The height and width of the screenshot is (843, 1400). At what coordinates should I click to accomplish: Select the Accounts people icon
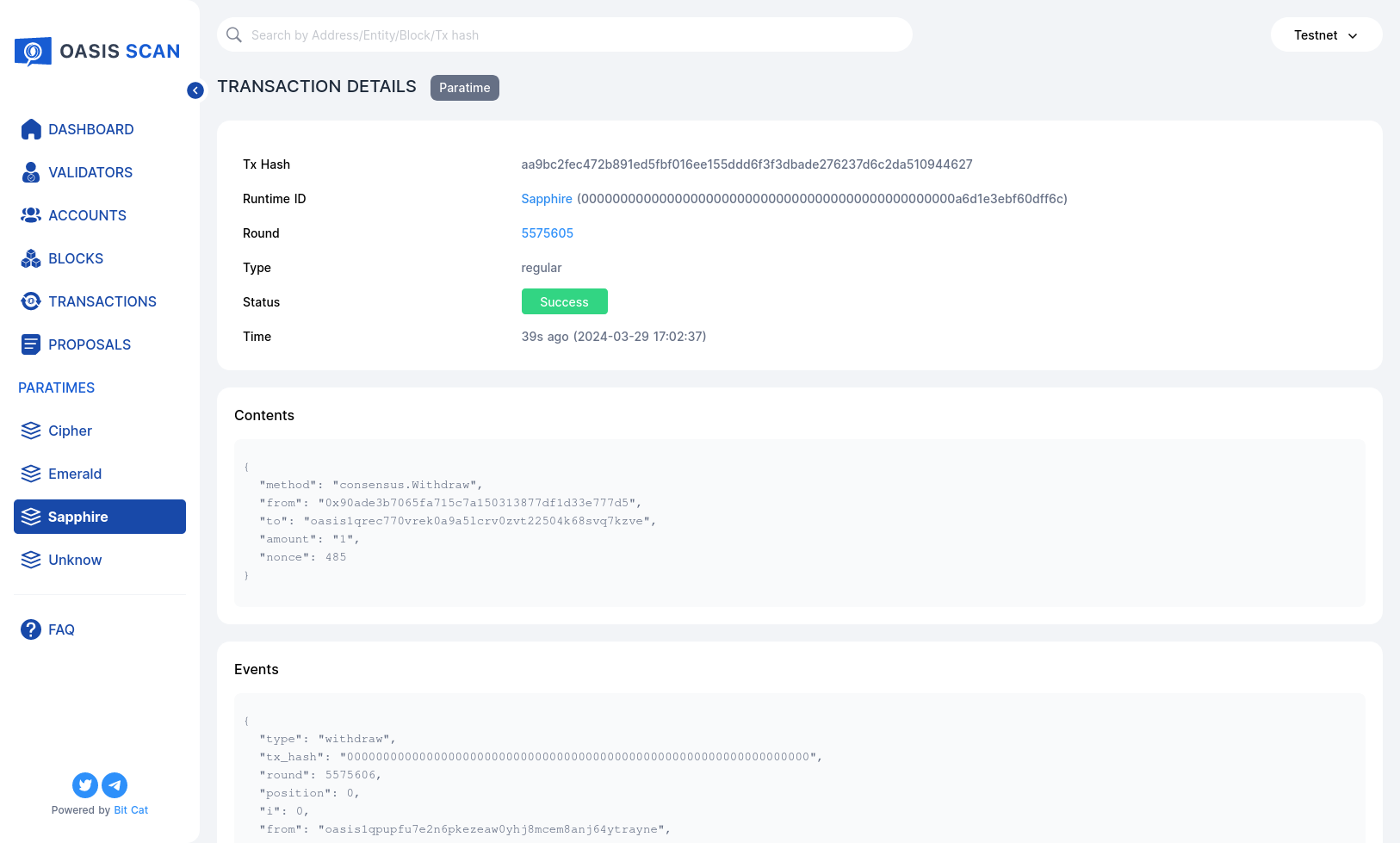[x=31, y=215]
